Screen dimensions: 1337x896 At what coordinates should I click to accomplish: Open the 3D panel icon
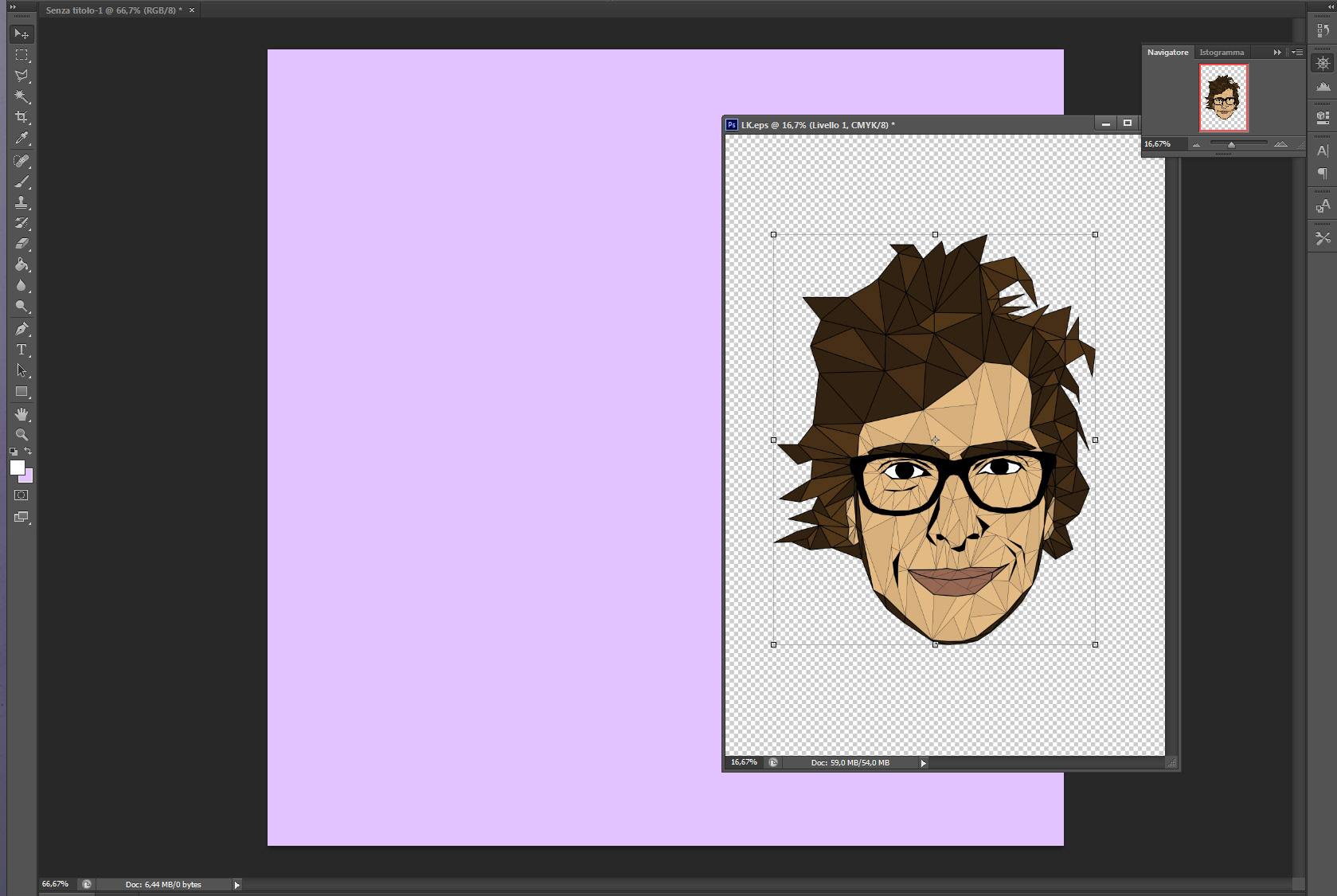click(x=1323, y=117)
